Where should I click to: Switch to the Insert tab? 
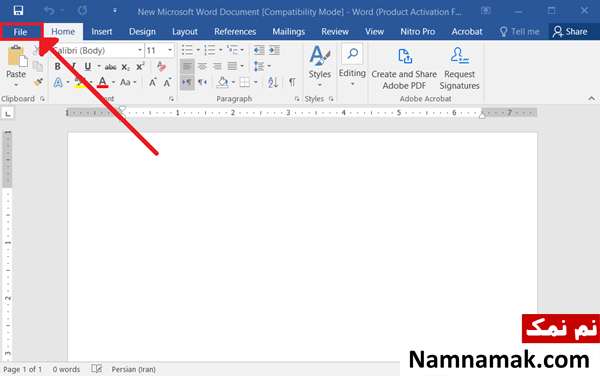tap(102, 32)
